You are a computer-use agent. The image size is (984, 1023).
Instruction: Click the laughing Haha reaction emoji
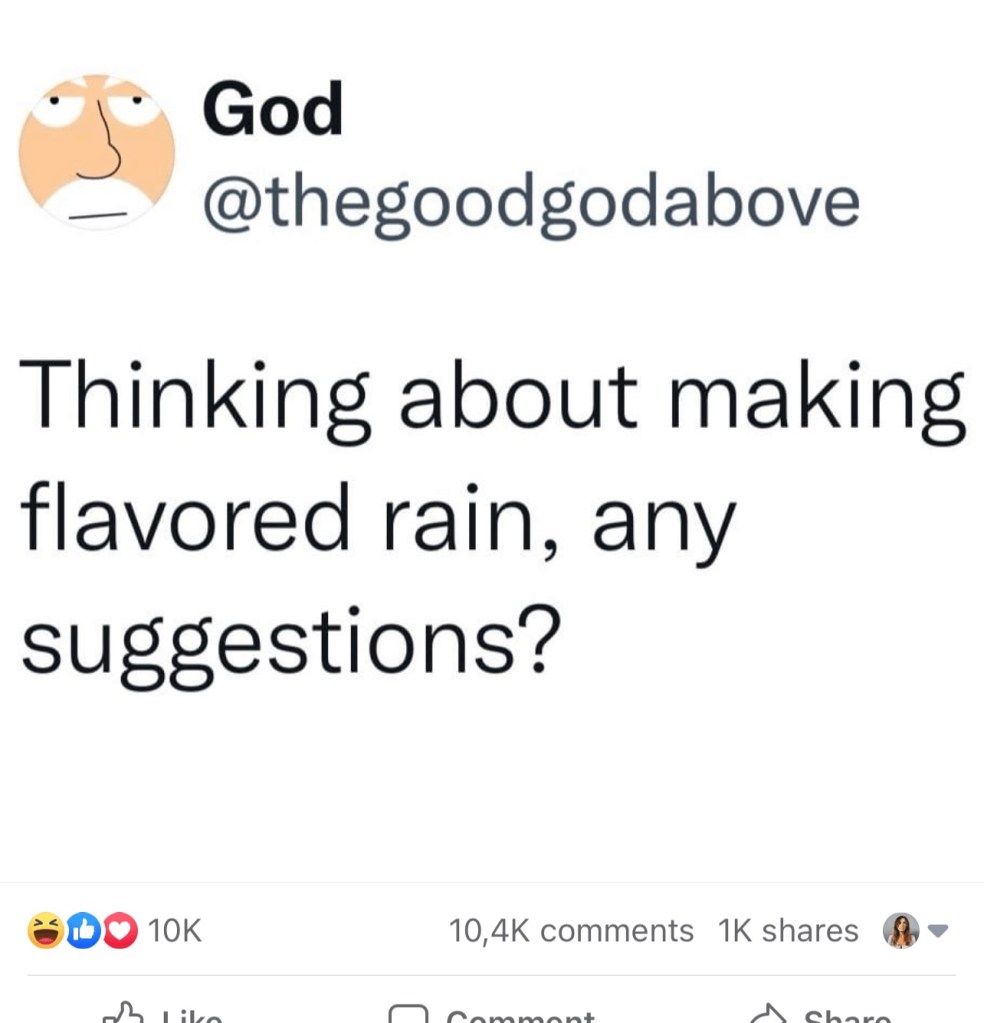(43, 932)
